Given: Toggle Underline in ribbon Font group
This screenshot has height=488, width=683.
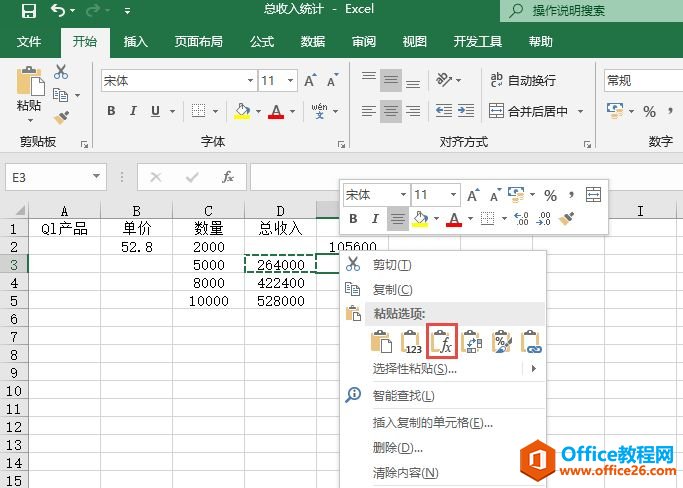Looking at the screenshot, I should (x=155, y=111).
